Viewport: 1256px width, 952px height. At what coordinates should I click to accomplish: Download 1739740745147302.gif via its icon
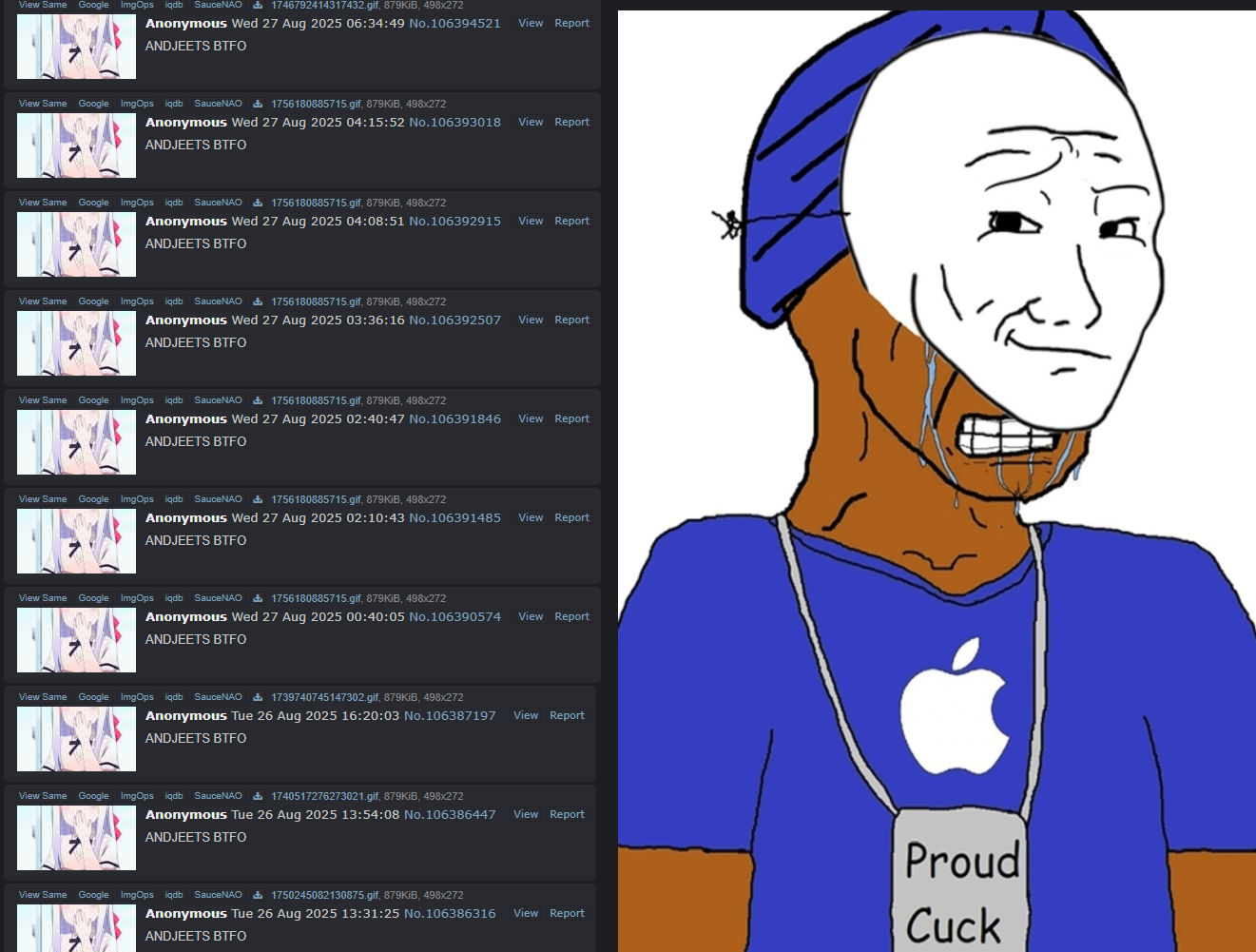coord(257,697)
